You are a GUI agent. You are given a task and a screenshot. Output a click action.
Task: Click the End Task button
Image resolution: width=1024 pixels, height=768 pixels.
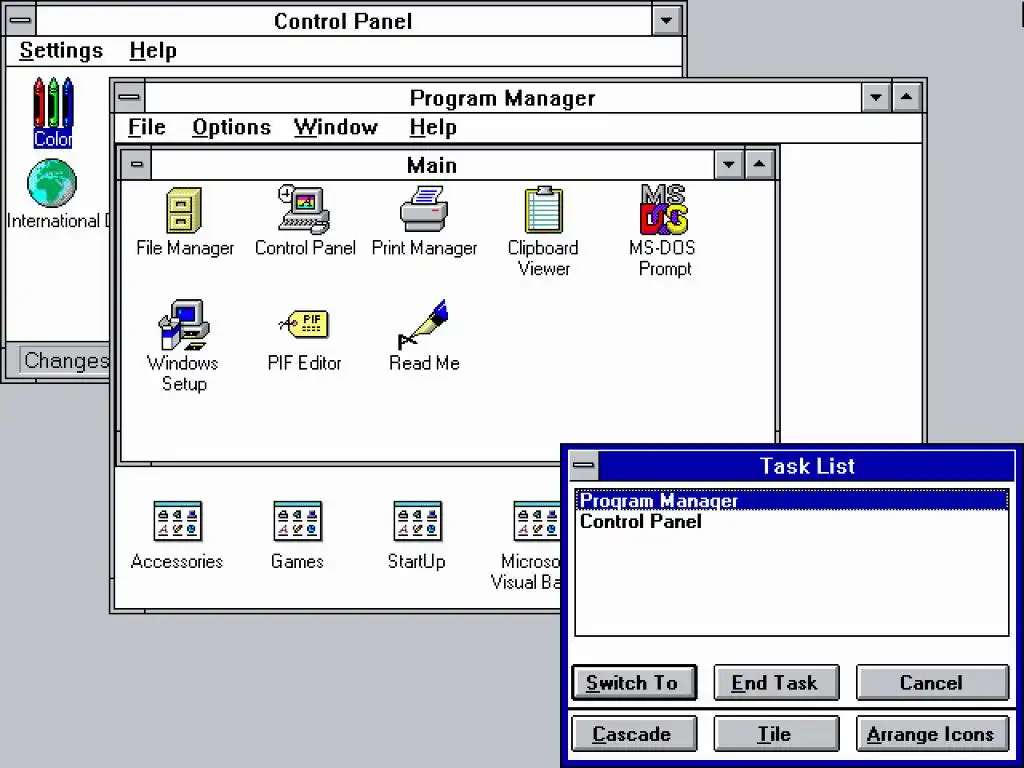776,682
